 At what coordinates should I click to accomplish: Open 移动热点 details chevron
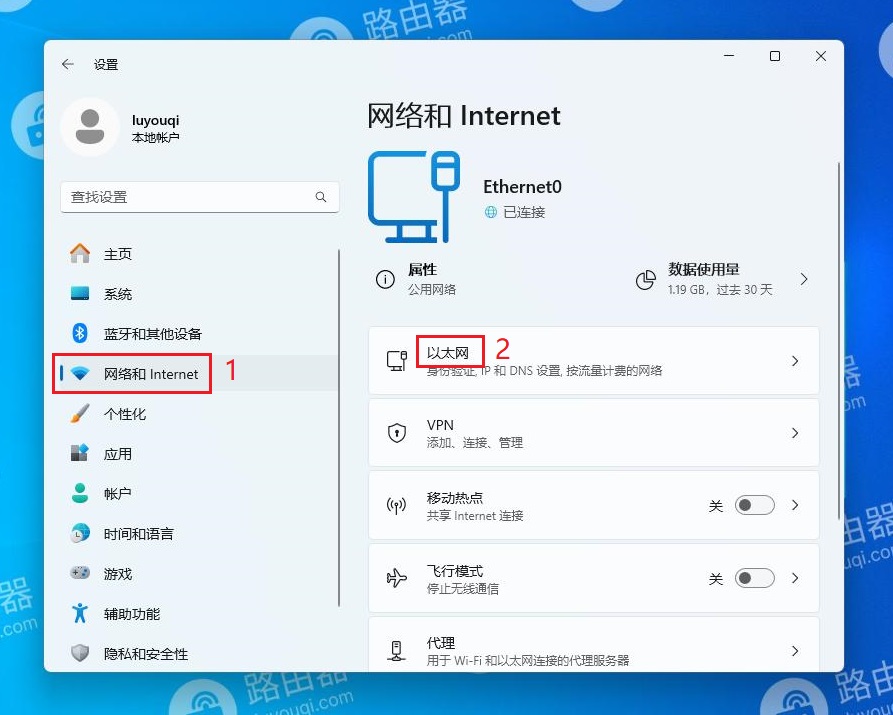795,505
